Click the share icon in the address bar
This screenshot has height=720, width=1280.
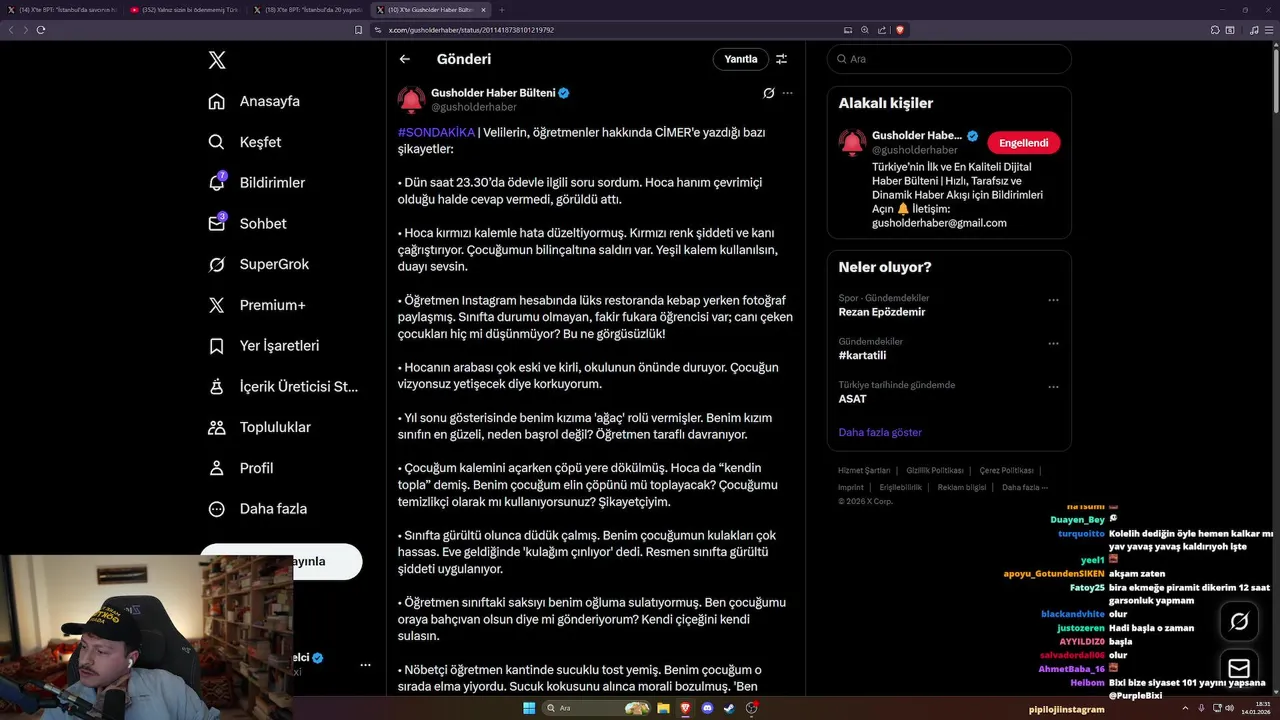[881, 30]
